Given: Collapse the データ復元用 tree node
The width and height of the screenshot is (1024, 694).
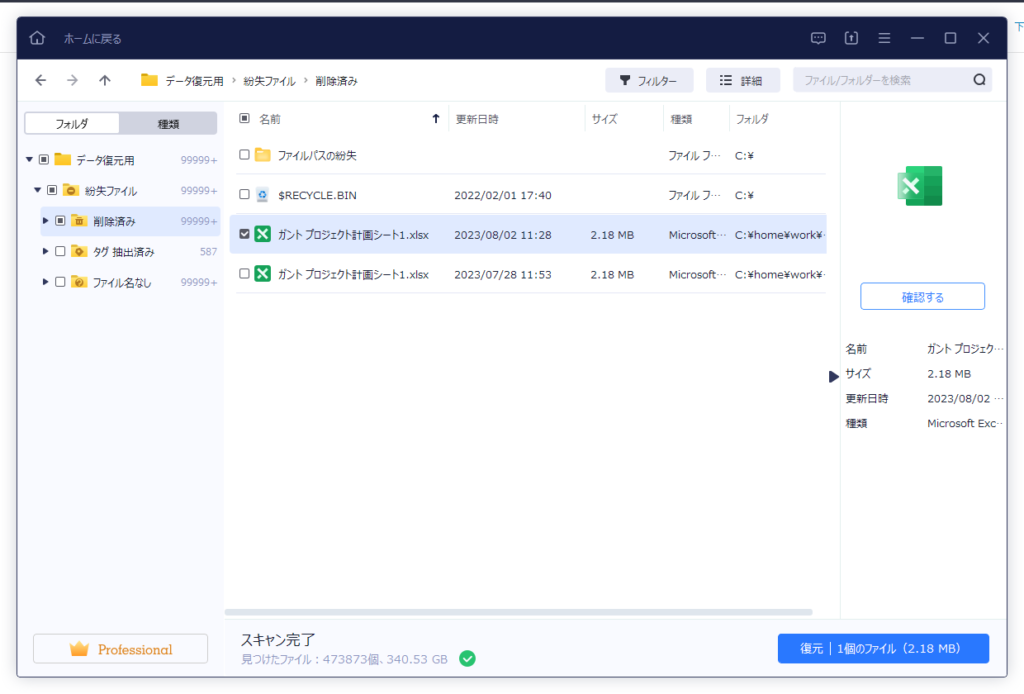Looking at the screenshot, I should (x=30, y=160).
